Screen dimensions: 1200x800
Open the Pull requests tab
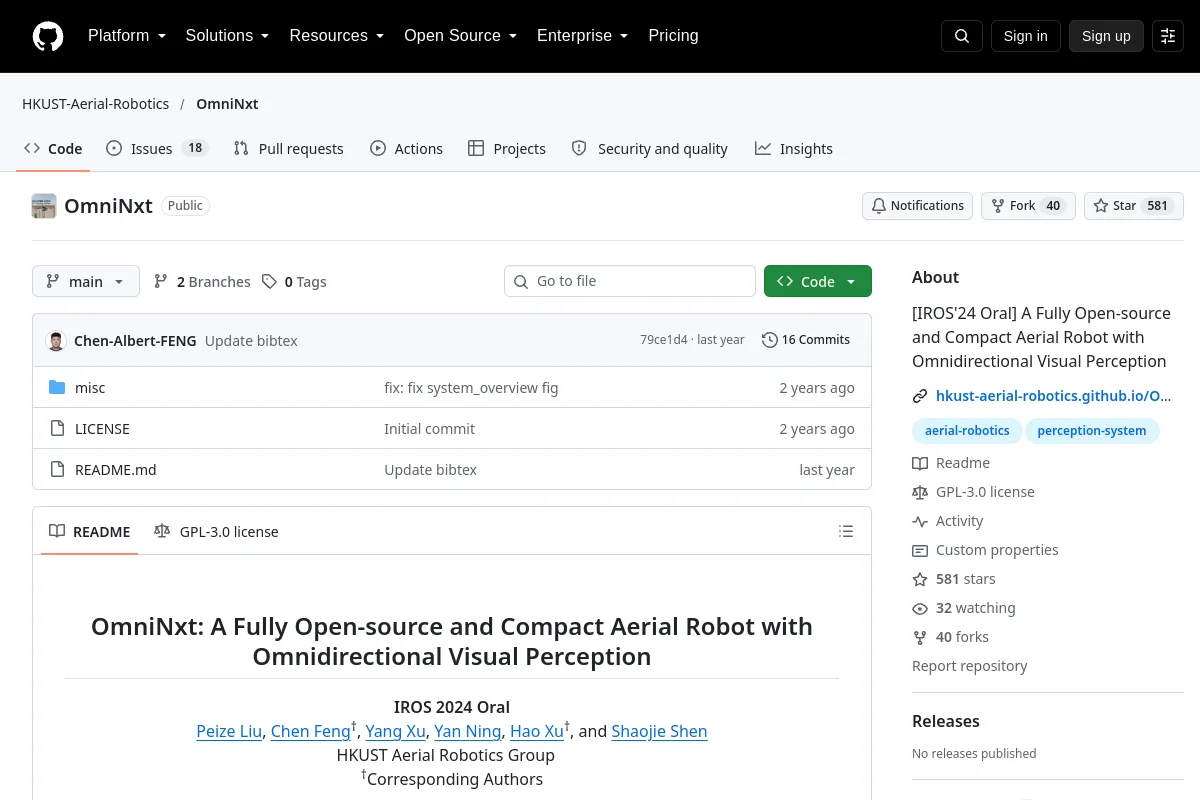[x=289, y=149]
